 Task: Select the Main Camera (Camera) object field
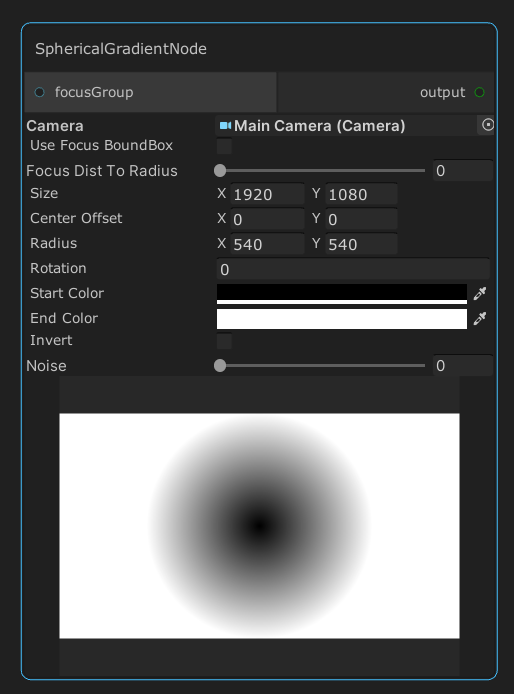tap(346, 126)
